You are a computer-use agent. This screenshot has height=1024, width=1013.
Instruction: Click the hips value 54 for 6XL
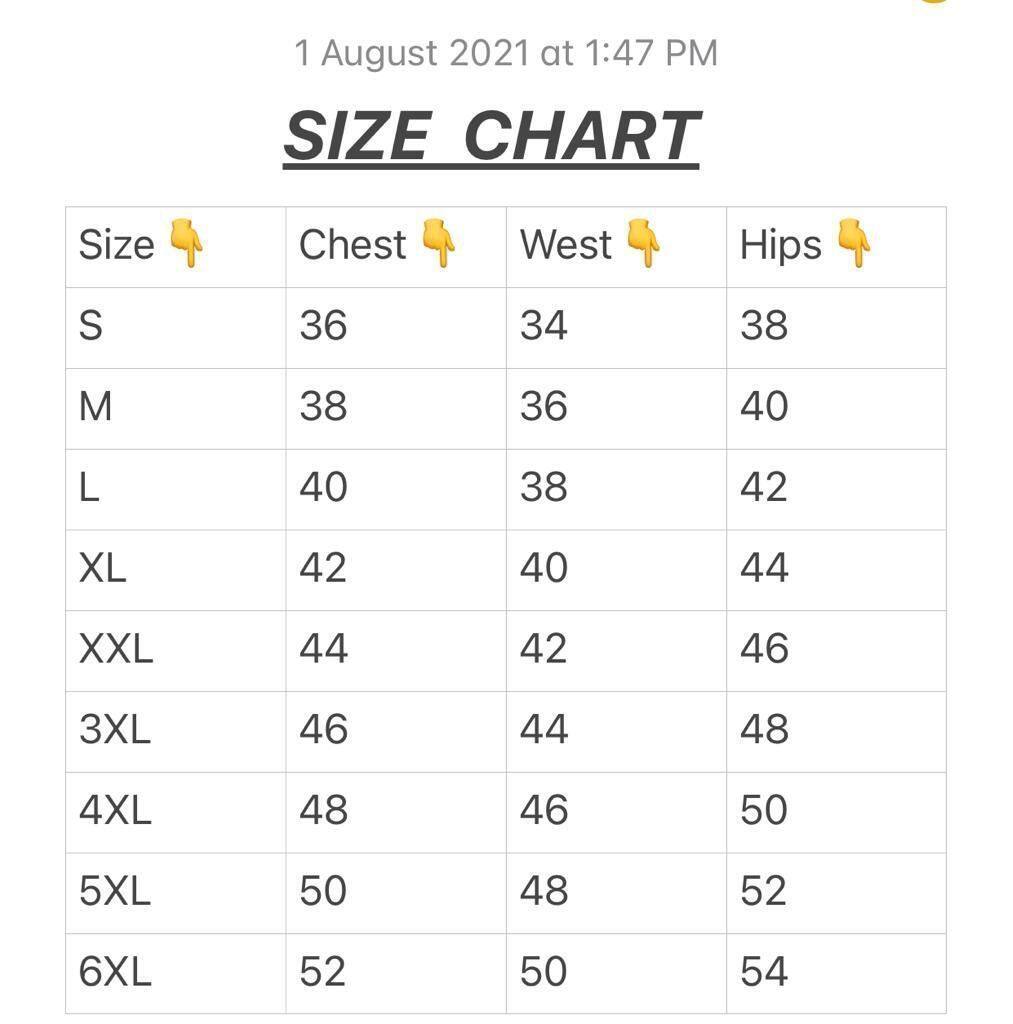[764, 972]
